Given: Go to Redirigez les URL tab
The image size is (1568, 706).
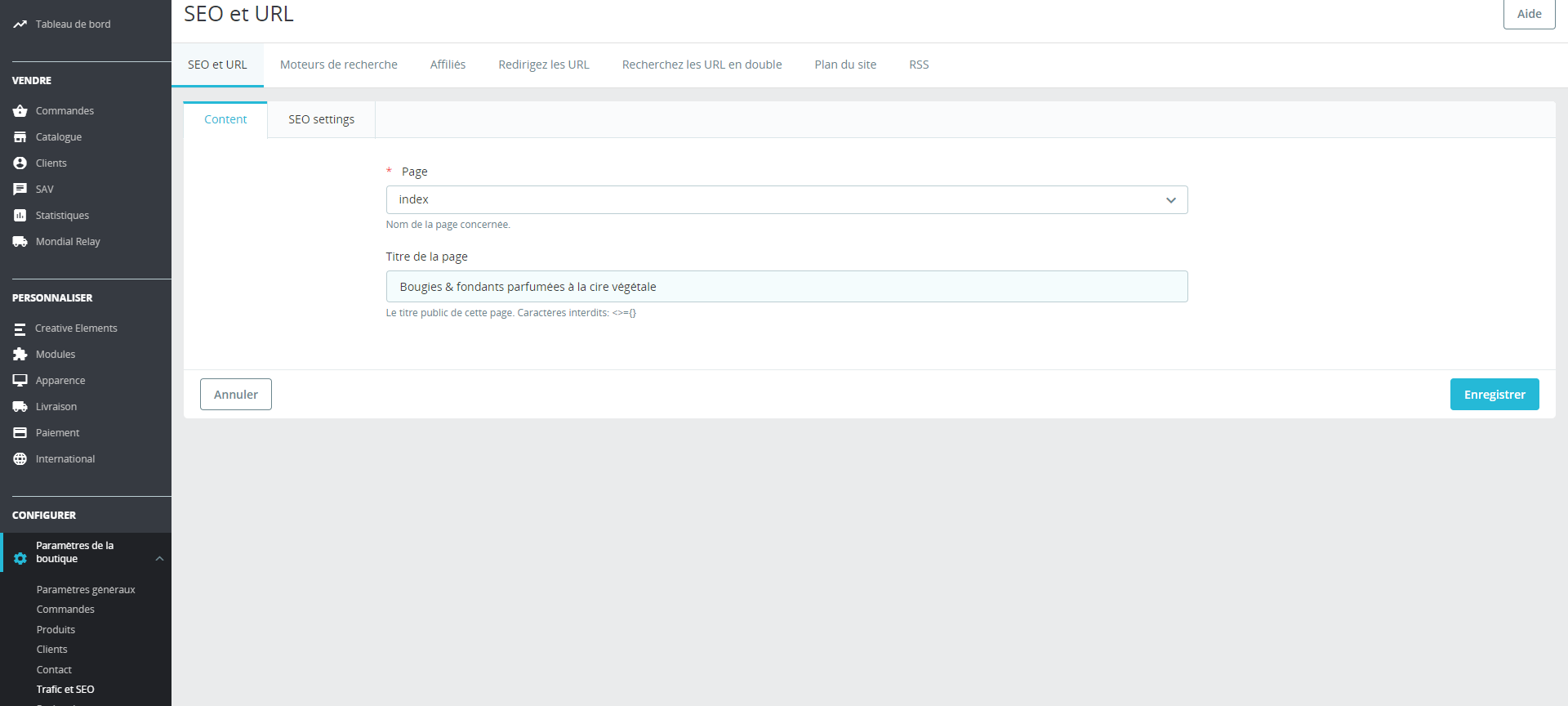Looking at the screenshot, I should coord(544,65).
